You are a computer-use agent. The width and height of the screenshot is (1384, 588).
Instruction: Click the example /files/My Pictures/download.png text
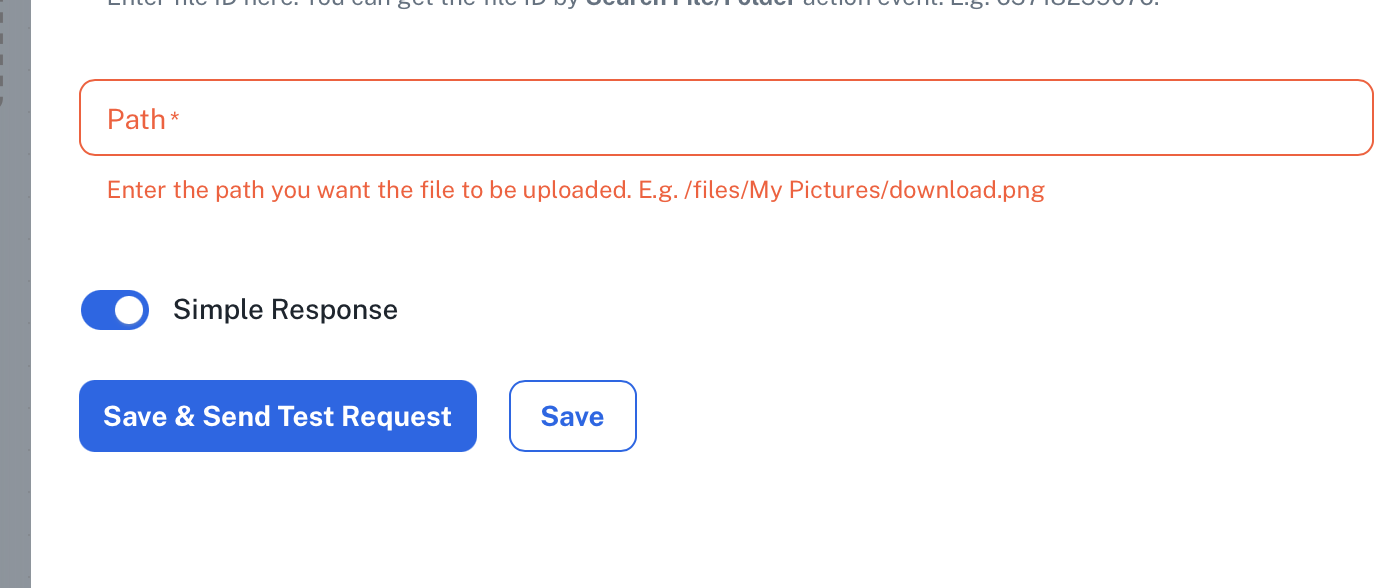pos(865,190)
